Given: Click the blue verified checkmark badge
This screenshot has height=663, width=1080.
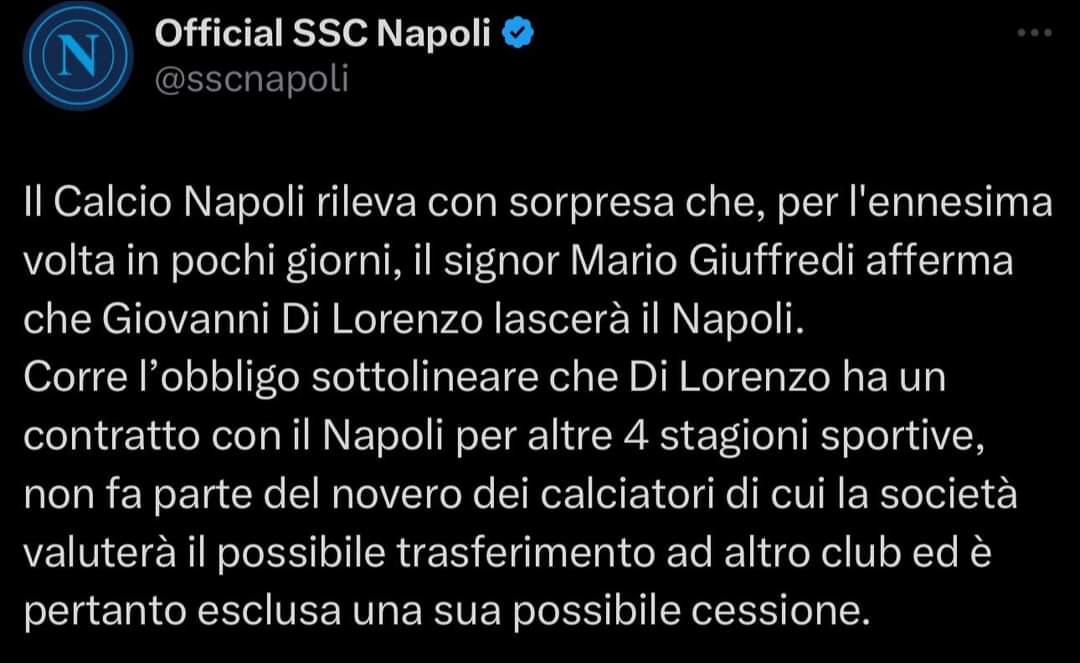Looking at the screenshot, I should point(518,33).
